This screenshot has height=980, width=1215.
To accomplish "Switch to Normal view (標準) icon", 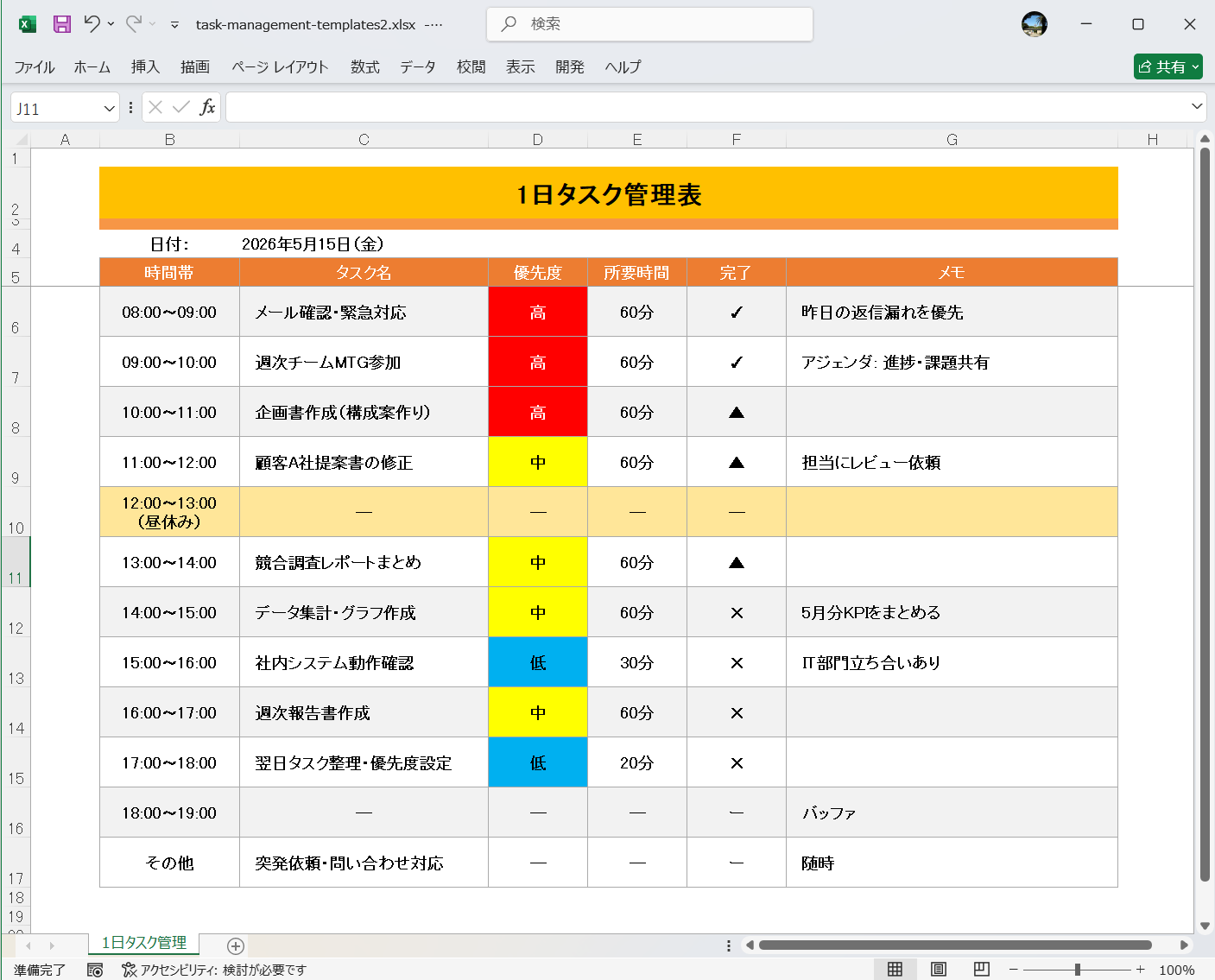I will (895, 970).
